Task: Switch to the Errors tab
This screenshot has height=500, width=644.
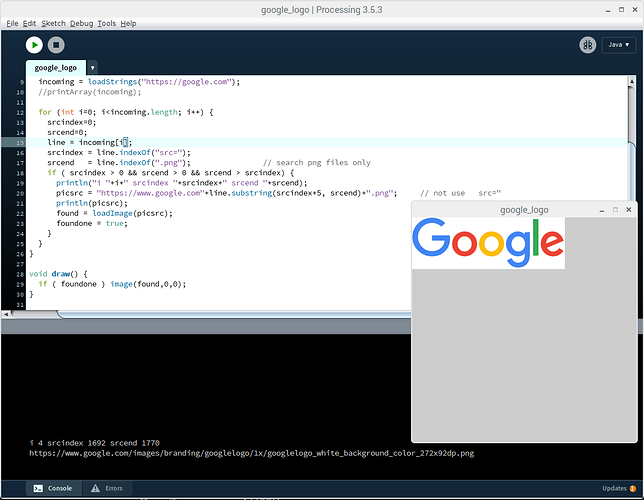Action: pyautogui.click(x=107, y=488)
